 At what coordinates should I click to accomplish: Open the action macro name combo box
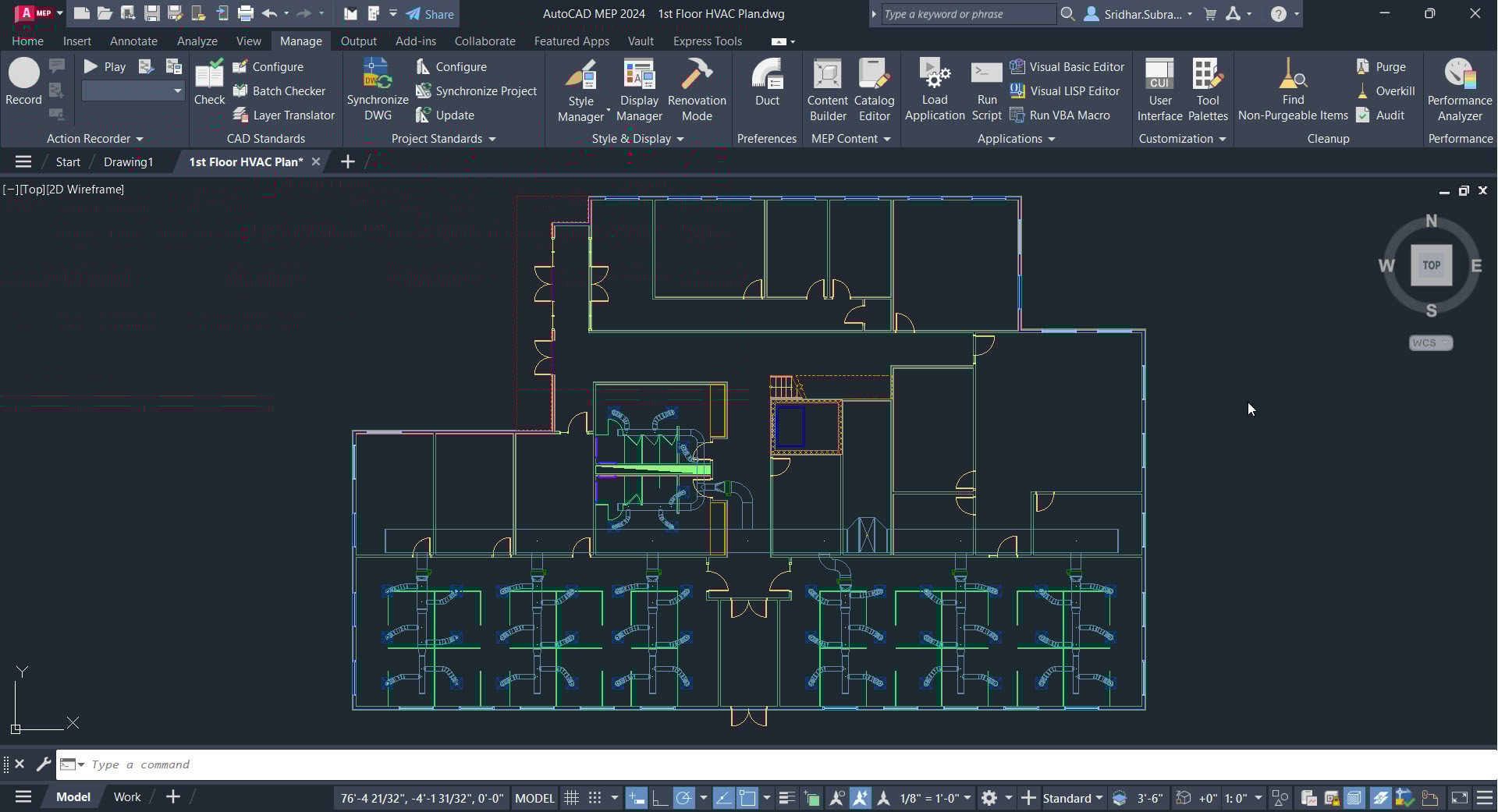(133, 91)
